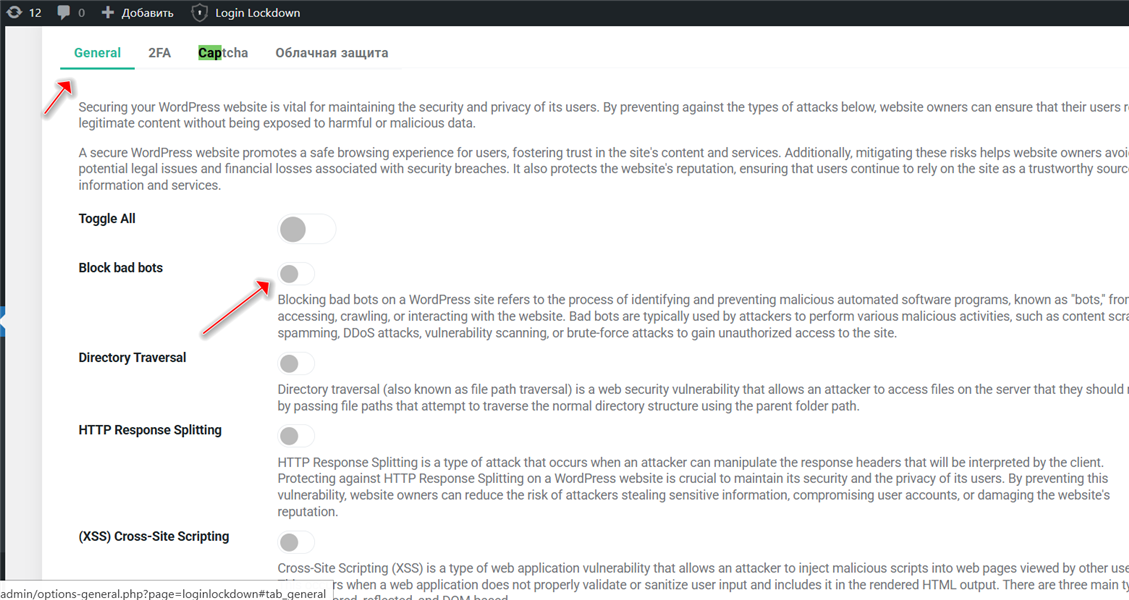Image resolution: width=1129 pixels, height=600 pixels.
Task: Open the comments bubble icon
Action: 64,13
